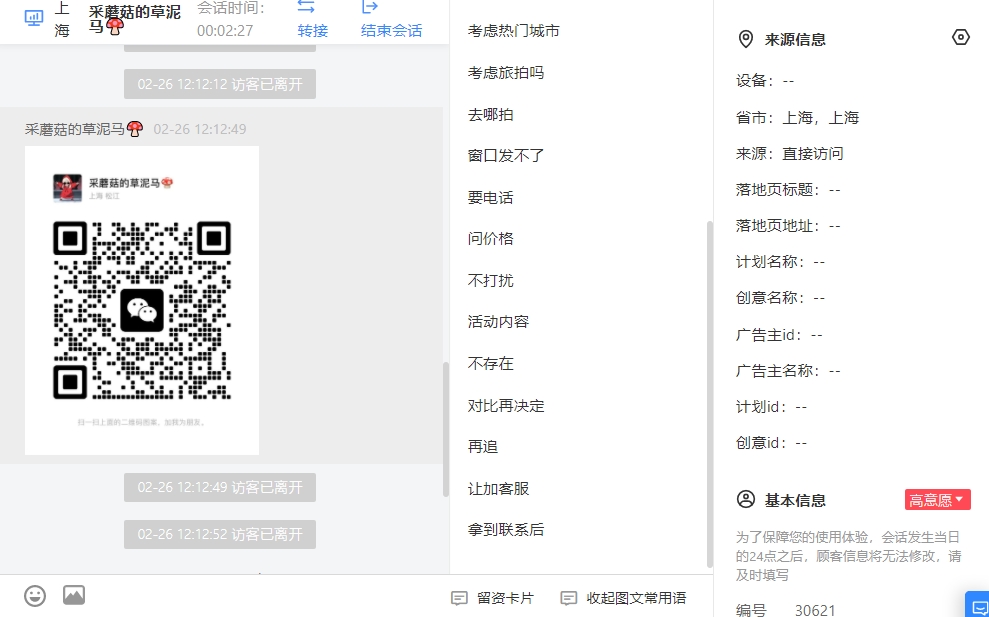This screenshot has width=989, height=617.
Task: Select quick phrase 问价格
Action: point(491,238)
